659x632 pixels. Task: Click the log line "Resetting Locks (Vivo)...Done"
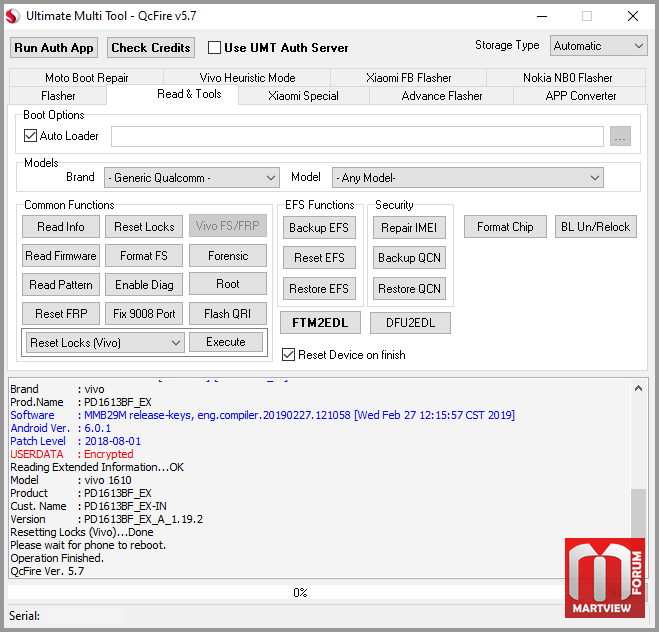pyautogui.click(x=82, y=532)
